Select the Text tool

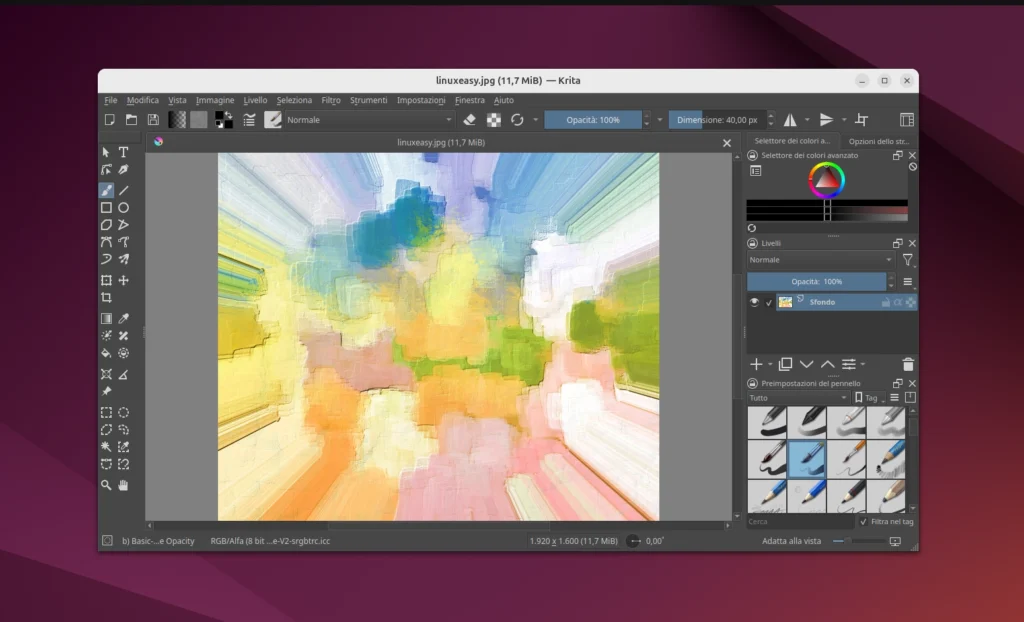click(x=122, y=152)
